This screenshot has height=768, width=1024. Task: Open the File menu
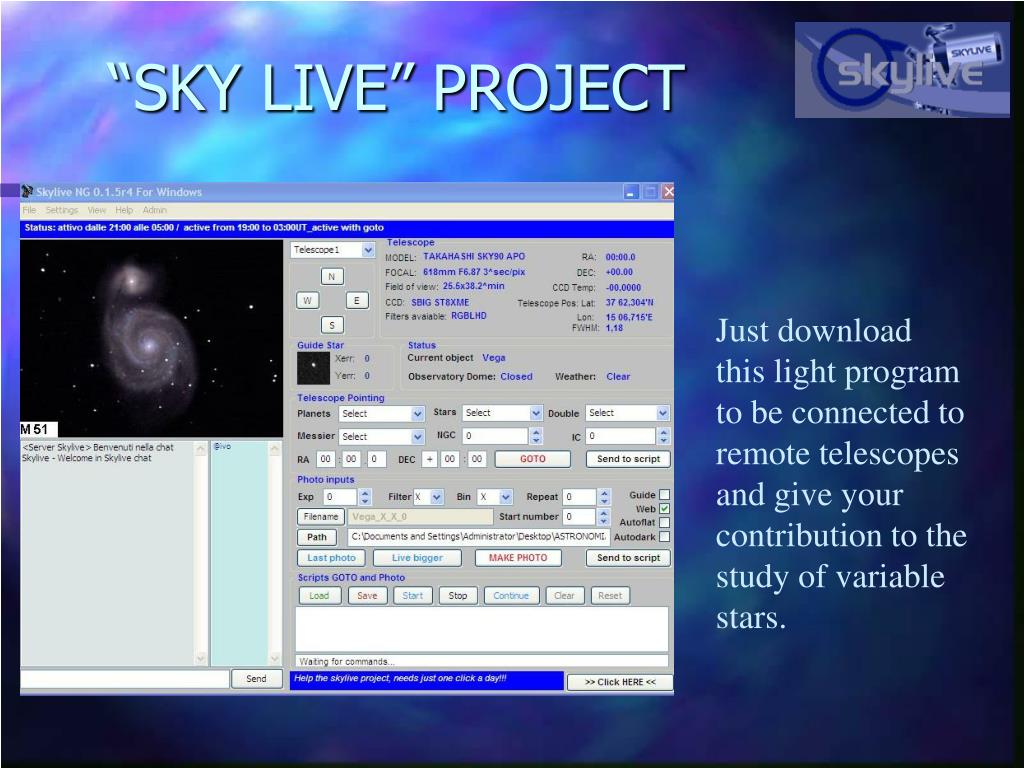coord(29,210)
